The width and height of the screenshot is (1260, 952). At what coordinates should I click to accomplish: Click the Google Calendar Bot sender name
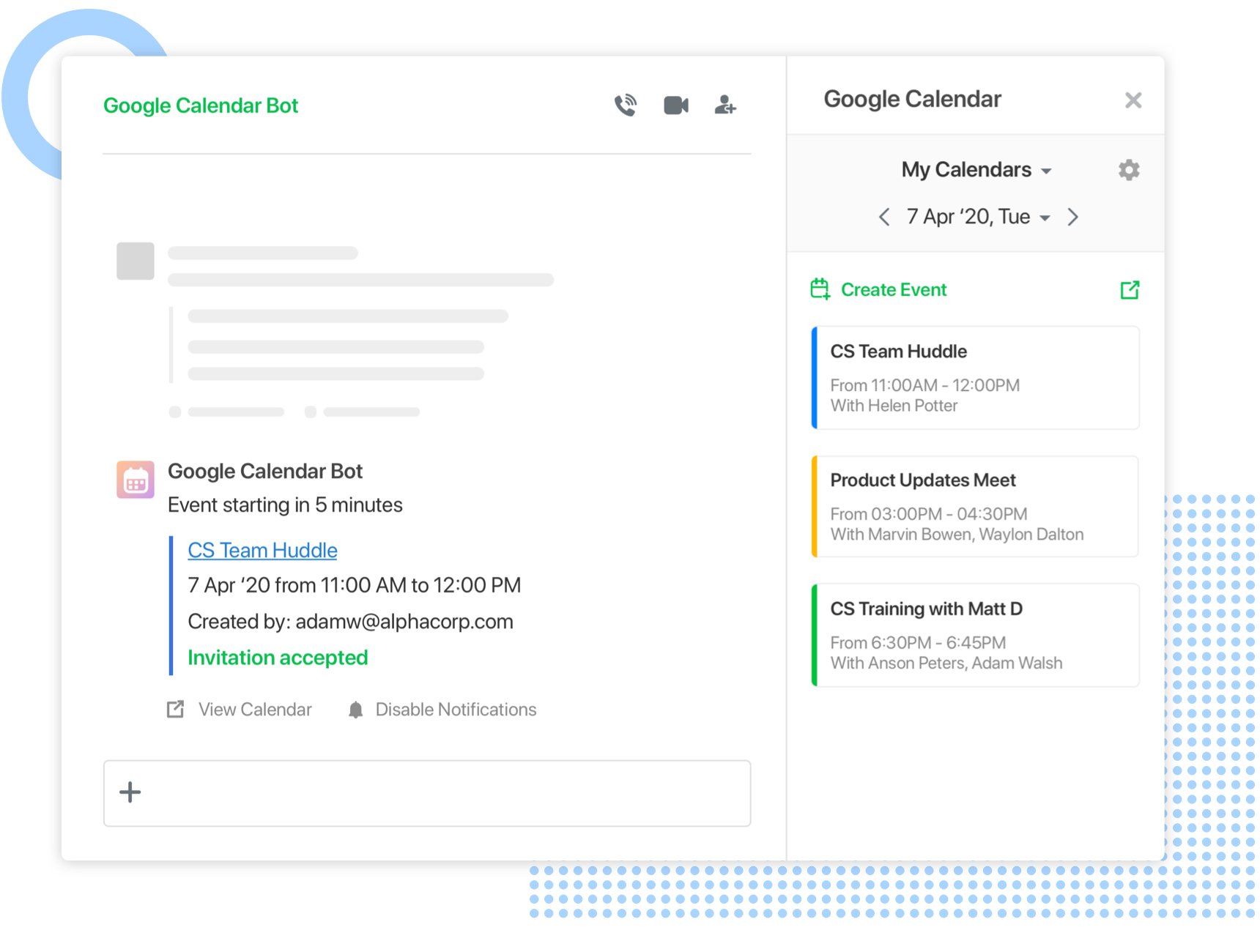click(265, 471)
